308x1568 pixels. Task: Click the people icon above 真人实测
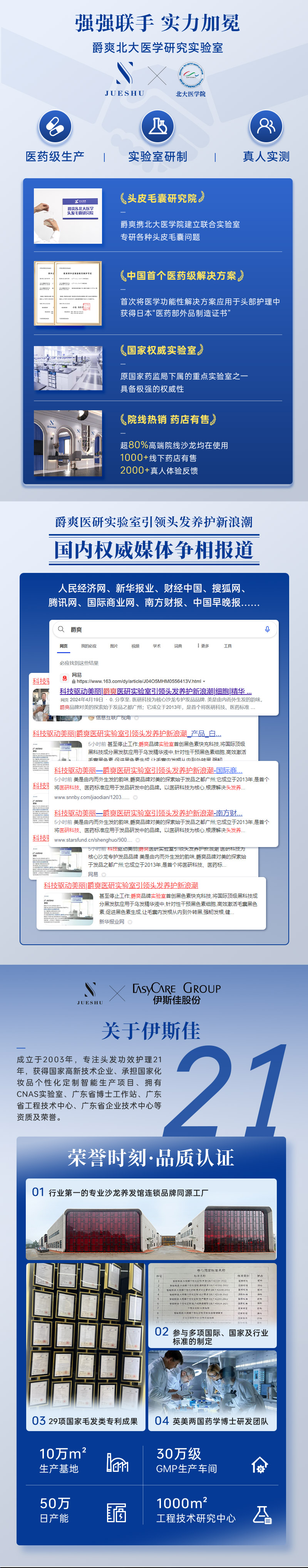click(x=266, y=127)
